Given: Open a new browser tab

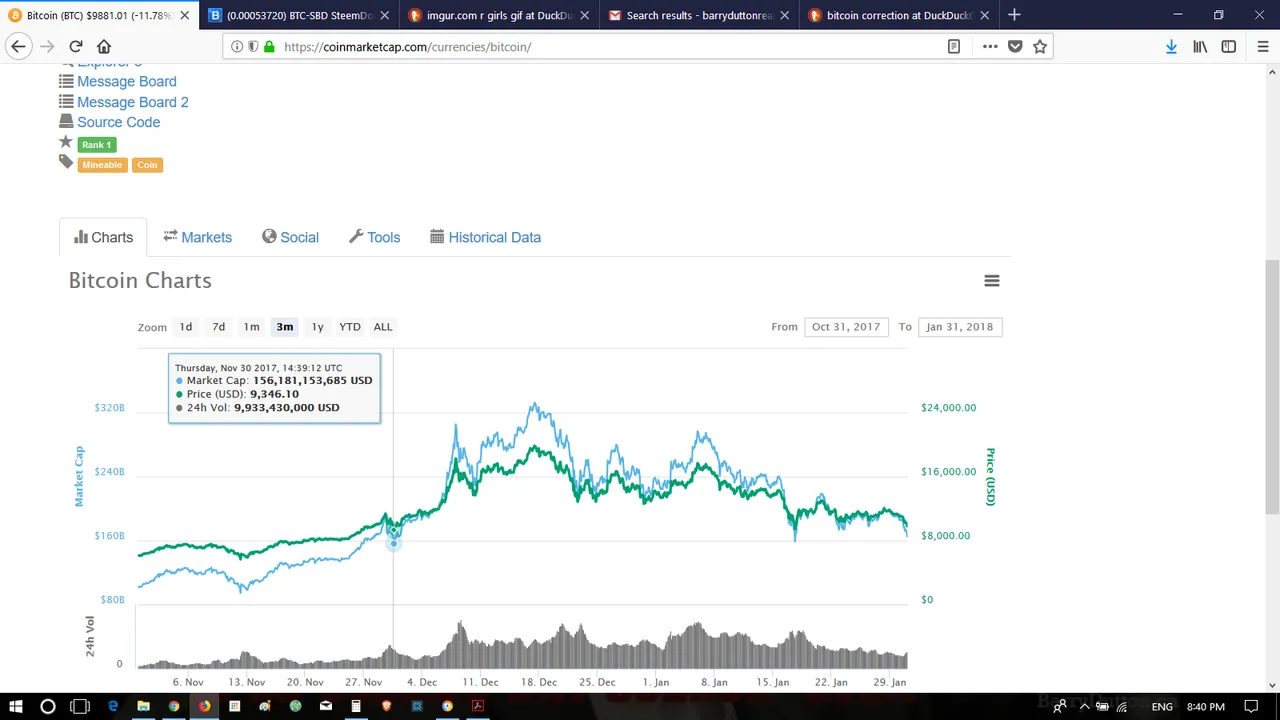Looking at the screenshot, I should click(1014, 15).
